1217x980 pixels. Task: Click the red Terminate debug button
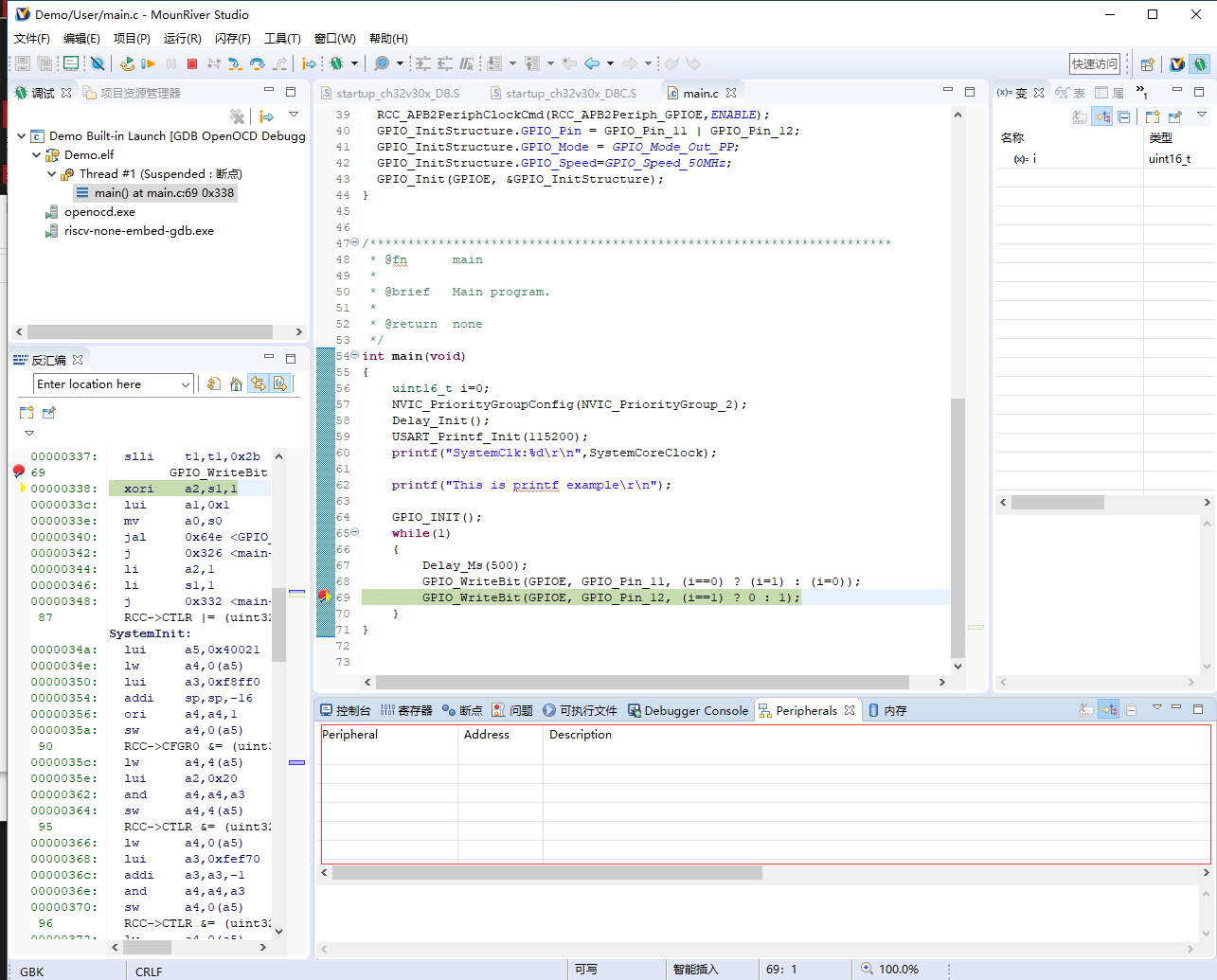click(192, 63)
